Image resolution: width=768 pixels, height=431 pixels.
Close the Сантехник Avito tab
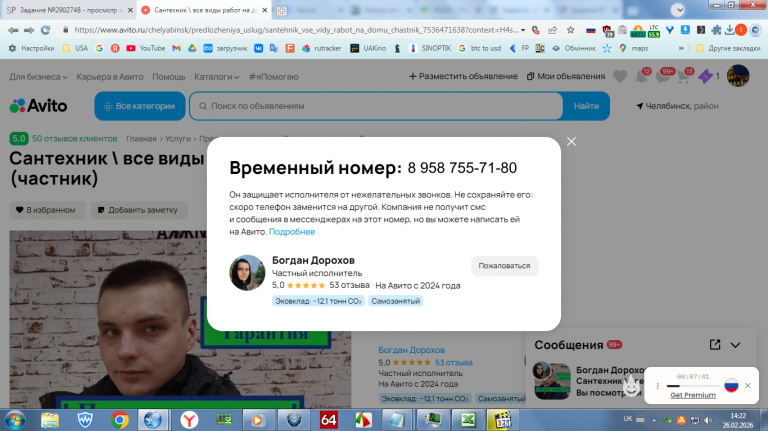pyautogui.click(x=264, y=10)
